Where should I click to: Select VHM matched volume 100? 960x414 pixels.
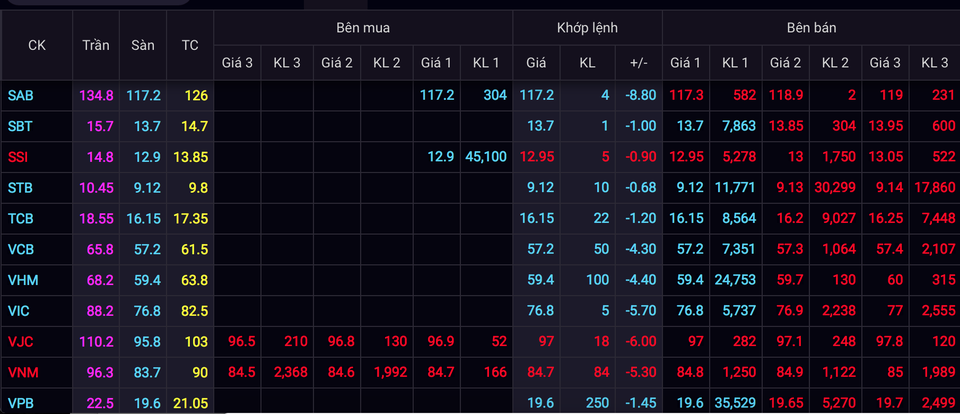(x=598, y=280)
